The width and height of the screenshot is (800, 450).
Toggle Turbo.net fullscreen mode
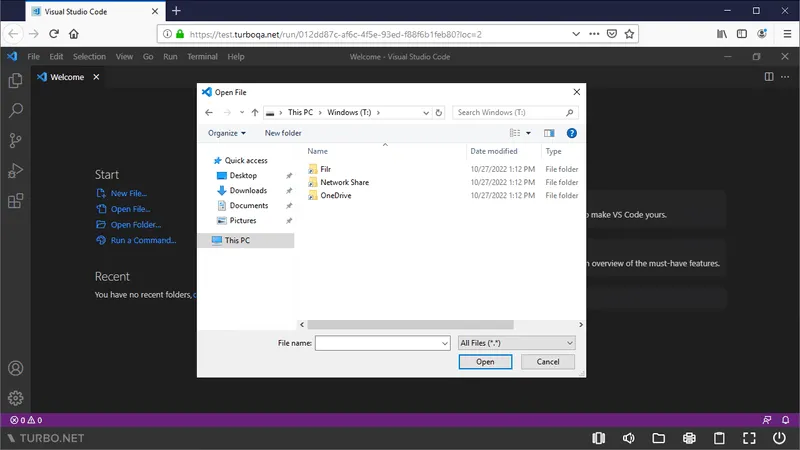tap(749, 438)
